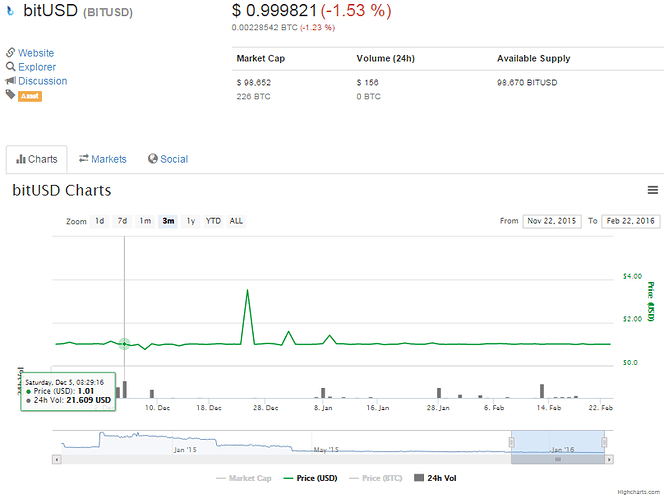This screenshot has height=499, width=664.
Task: Click the Highcharts.com credit link
Action: (638, 492)
